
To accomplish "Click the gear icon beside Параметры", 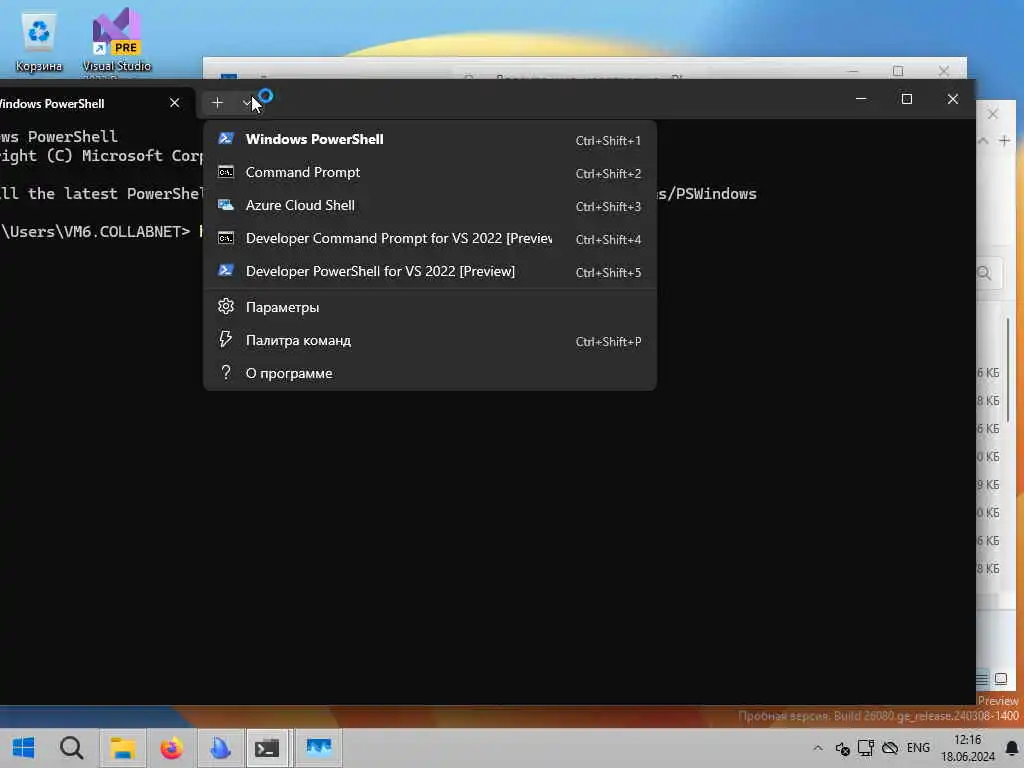I will (x=226, y=306).
